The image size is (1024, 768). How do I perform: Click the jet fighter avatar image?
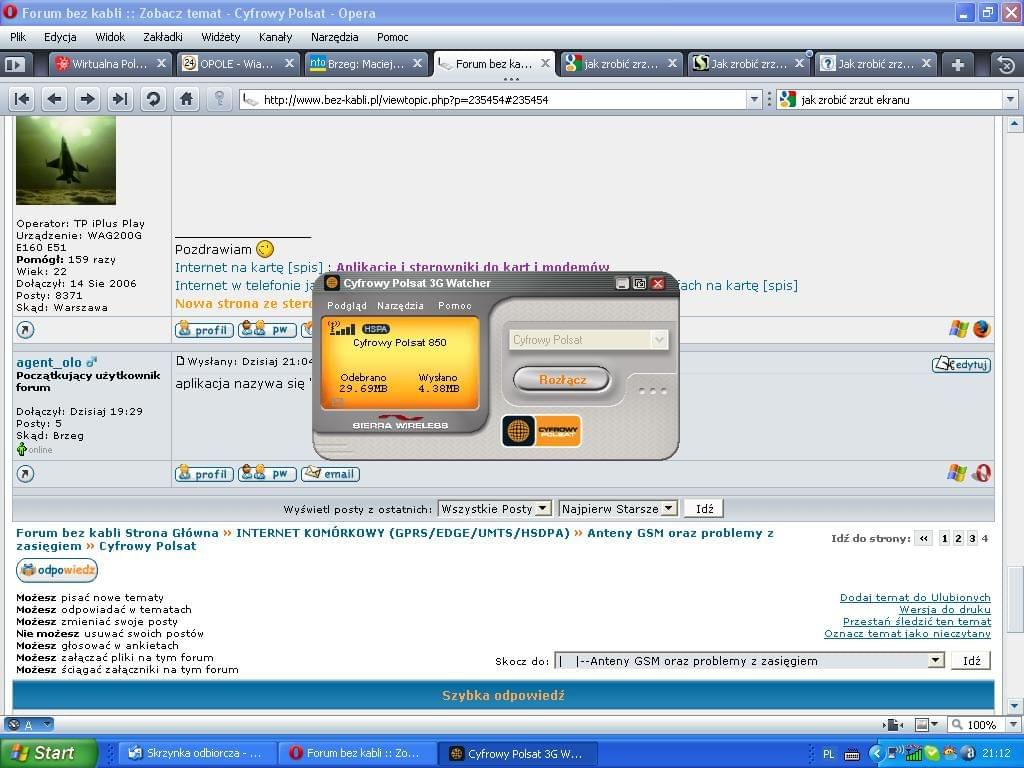[66, 161]
